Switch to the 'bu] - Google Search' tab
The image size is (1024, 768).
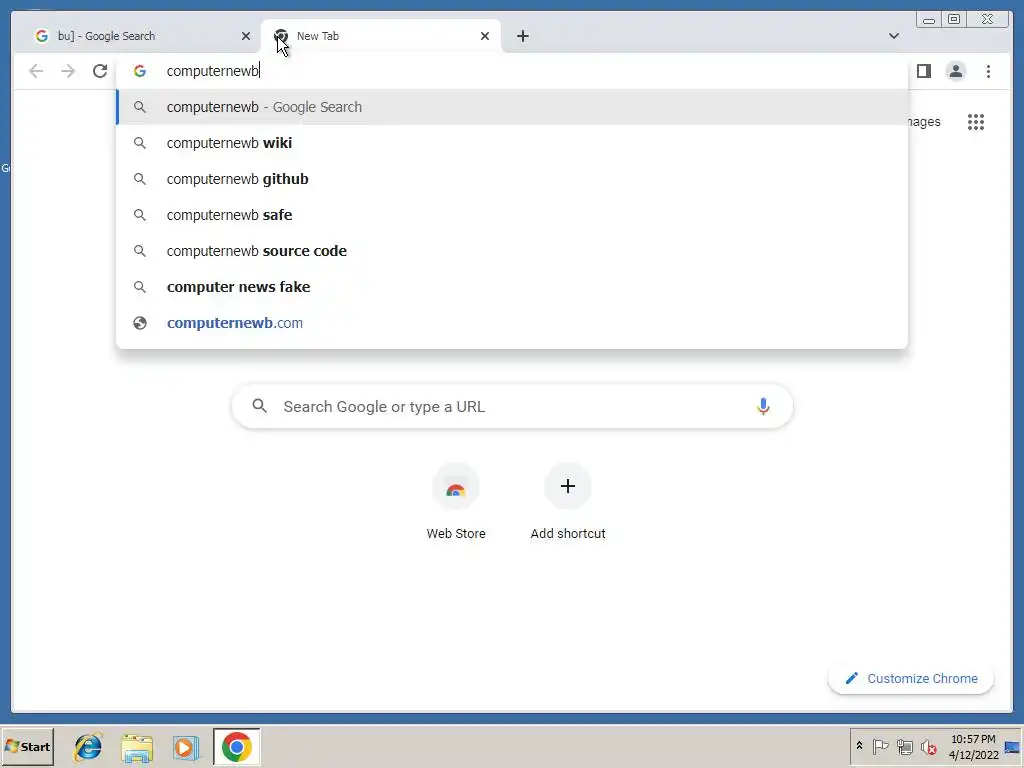tap(139, 36)
